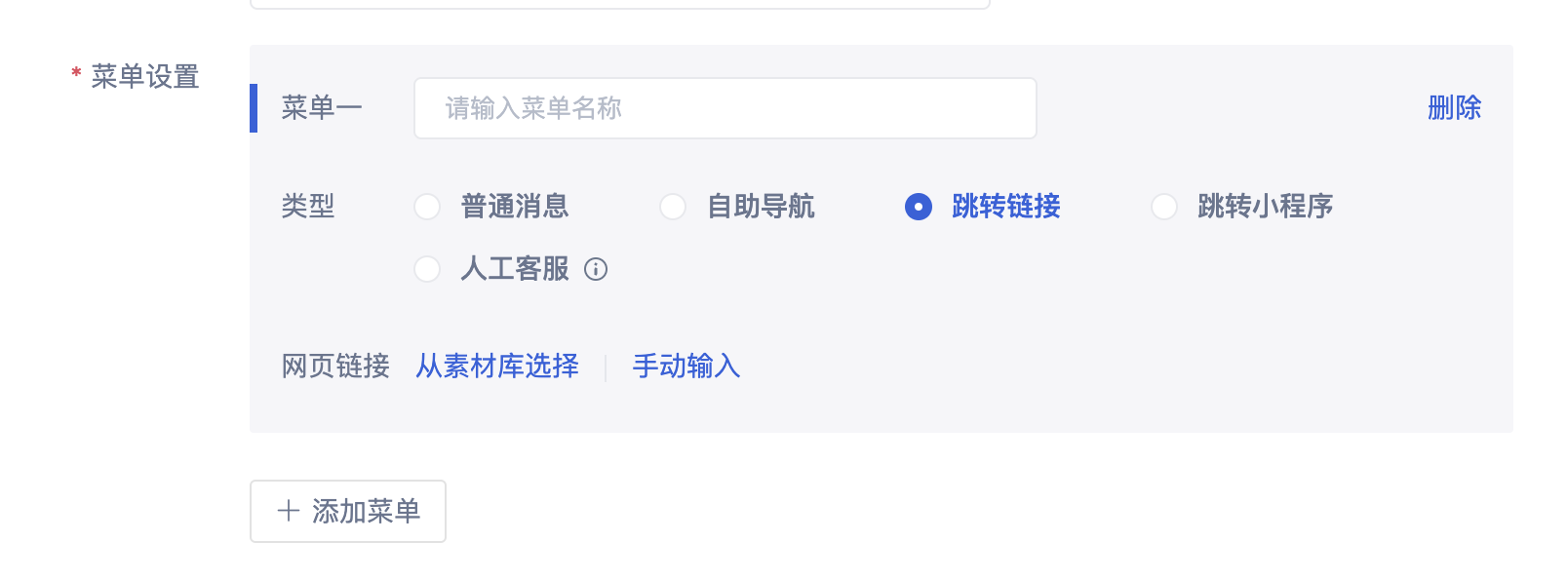1568x581 pixels.
Task: Click the plus icon in 添加菜单
Action: [x=288, y=511]
